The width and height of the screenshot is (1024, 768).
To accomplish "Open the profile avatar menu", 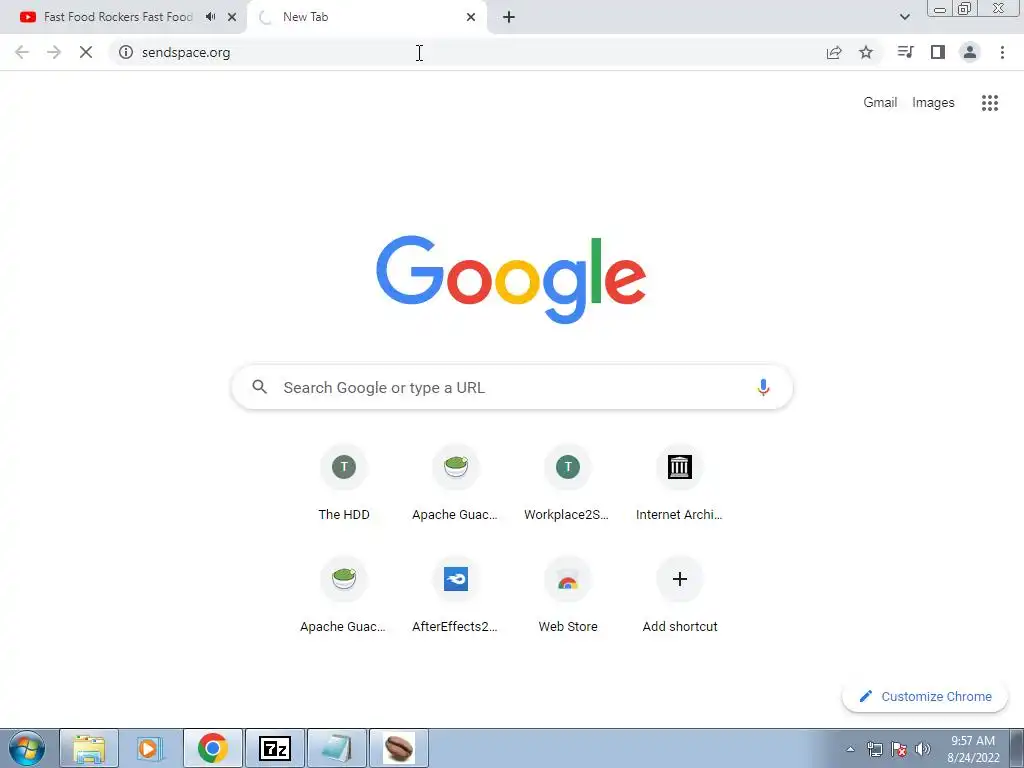I will coord(970,52).
